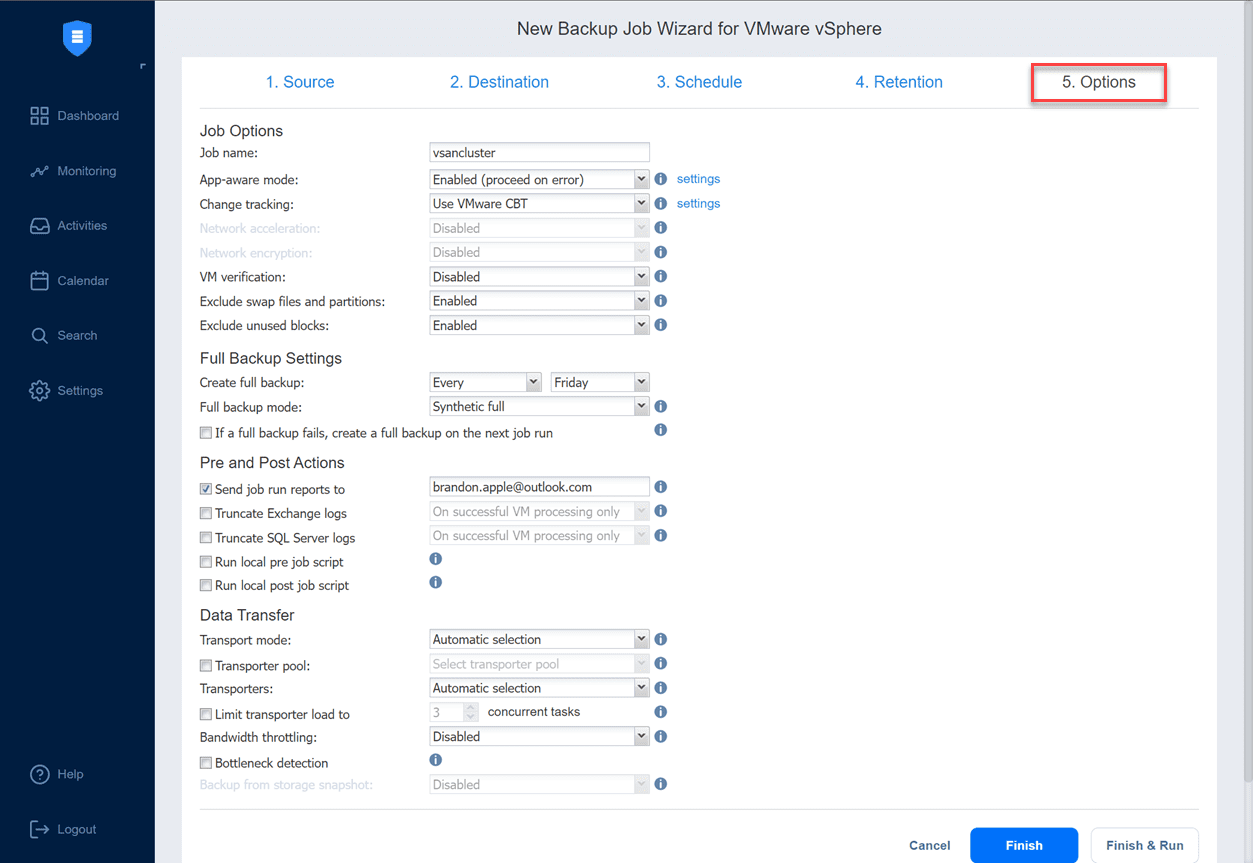Screen dimensions: 1253x863
Task: Enable the Truncate Exchange logs option
Action: click(x=205, y=513)
